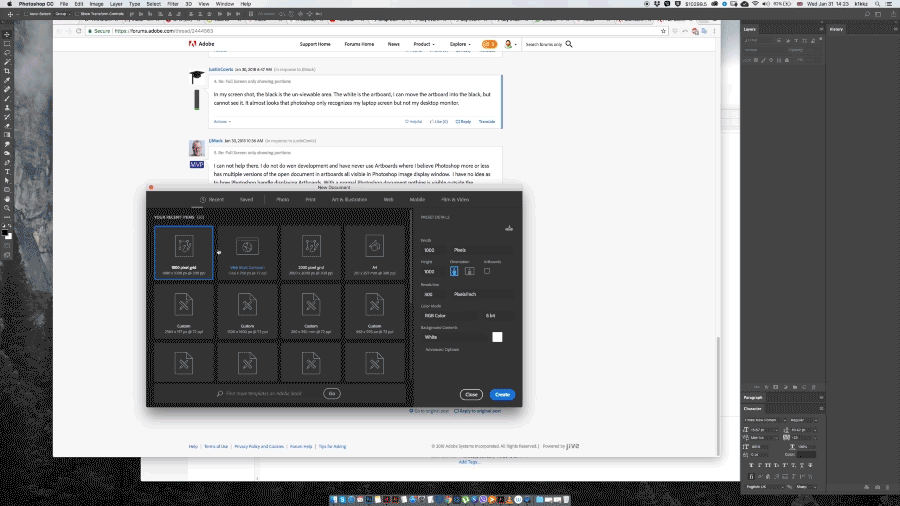Open the Filter menu in menu bar

click(173, 4)
